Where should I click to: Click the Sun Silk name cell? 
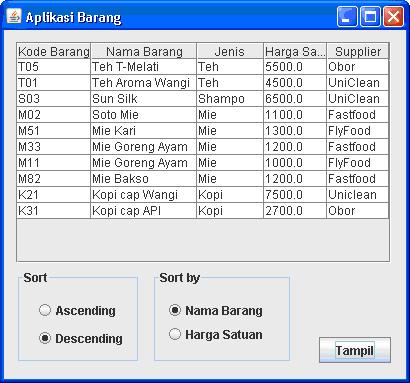click(144, 99)
